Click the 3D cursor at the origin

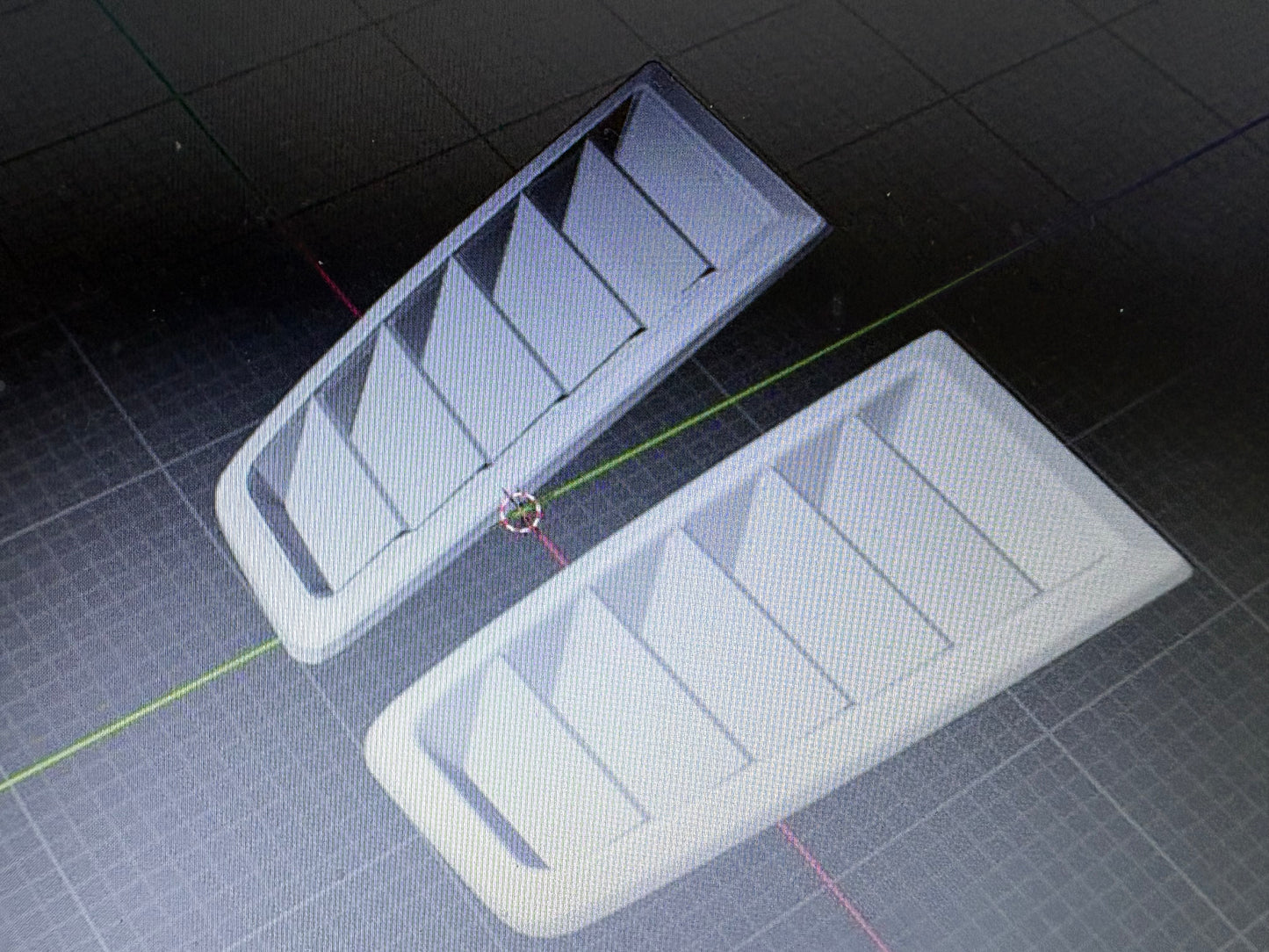521,511
